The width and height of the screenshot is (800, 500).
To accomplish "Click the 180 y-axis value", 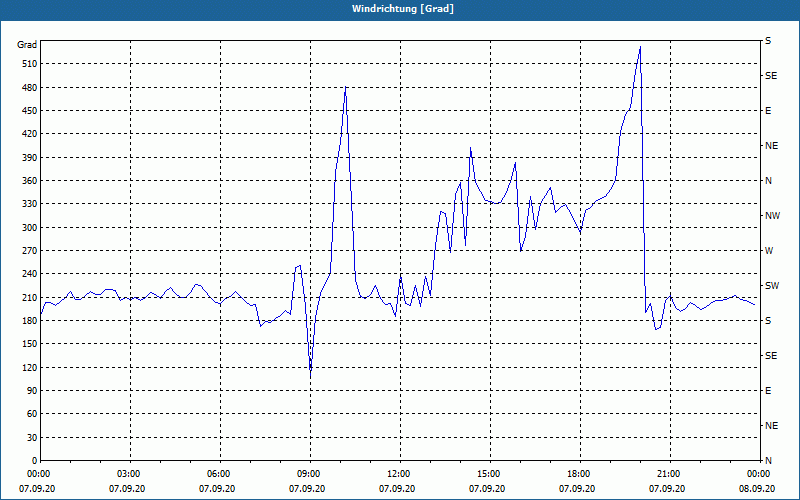I will 30,321.
